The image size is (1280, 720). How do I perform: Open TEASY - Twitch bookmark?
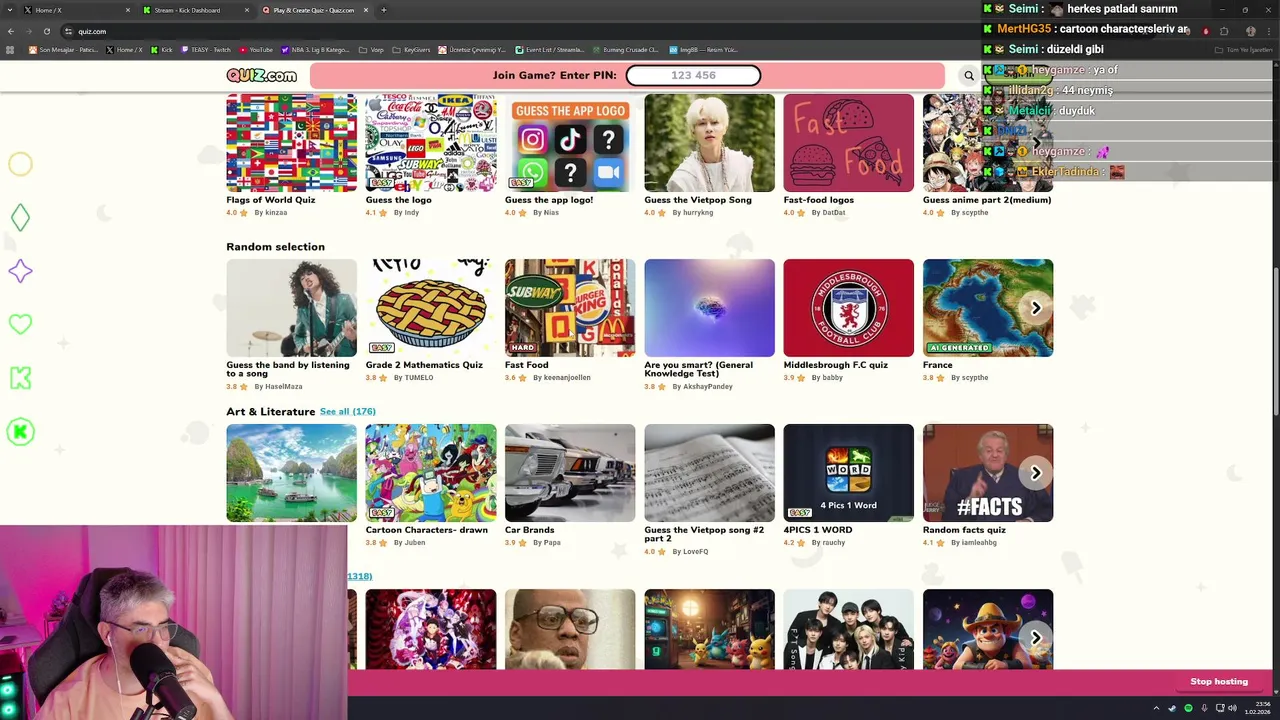[206, 49]
